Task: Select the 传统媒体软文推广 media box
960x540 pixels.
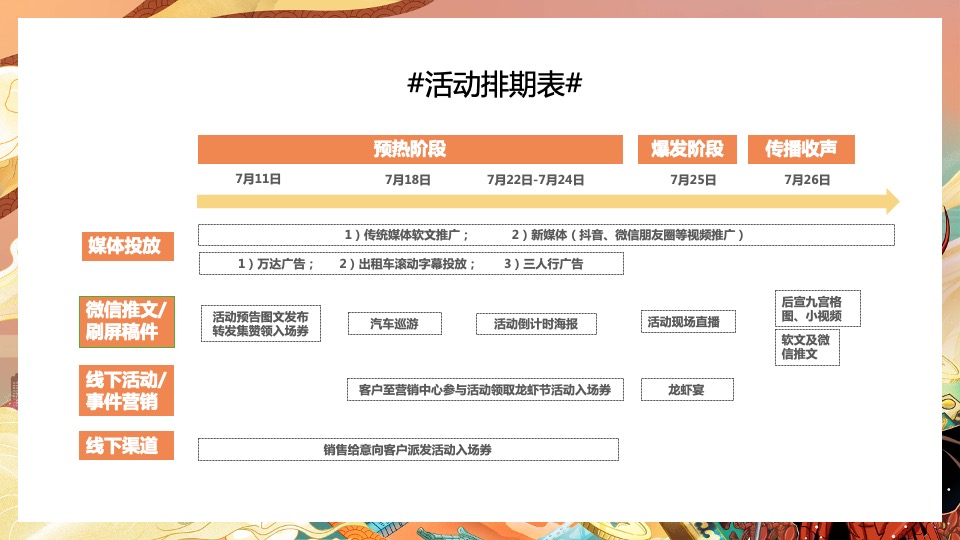Action: point(546,235)
